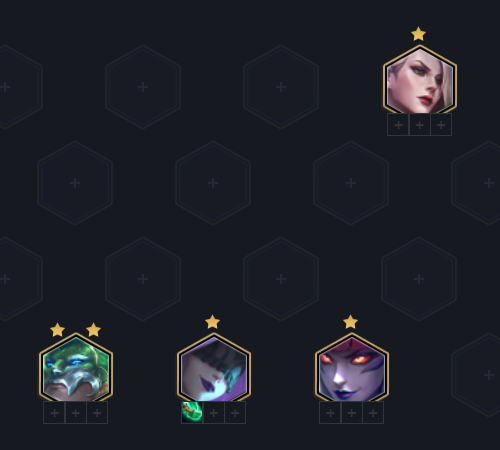500x450 pixels.
Task: Click the single star above the blonde champion
Action: 418,34
